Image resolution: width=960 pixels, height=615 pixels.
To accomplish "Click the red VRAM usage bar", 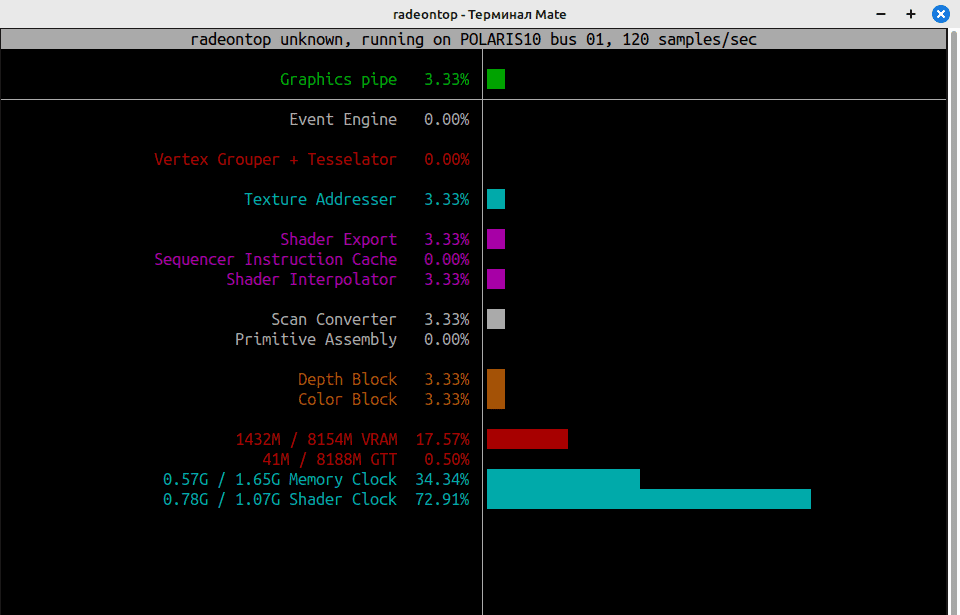I will 527,439.
